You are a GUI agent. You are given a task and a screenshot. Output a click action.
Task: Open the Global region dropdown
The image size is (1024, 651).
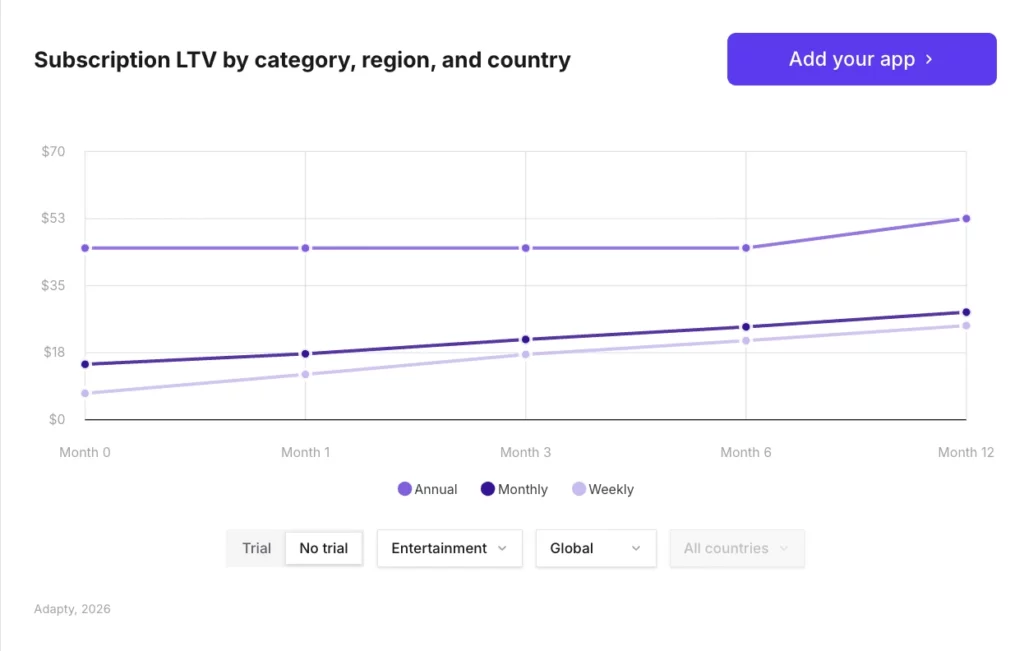596,548
